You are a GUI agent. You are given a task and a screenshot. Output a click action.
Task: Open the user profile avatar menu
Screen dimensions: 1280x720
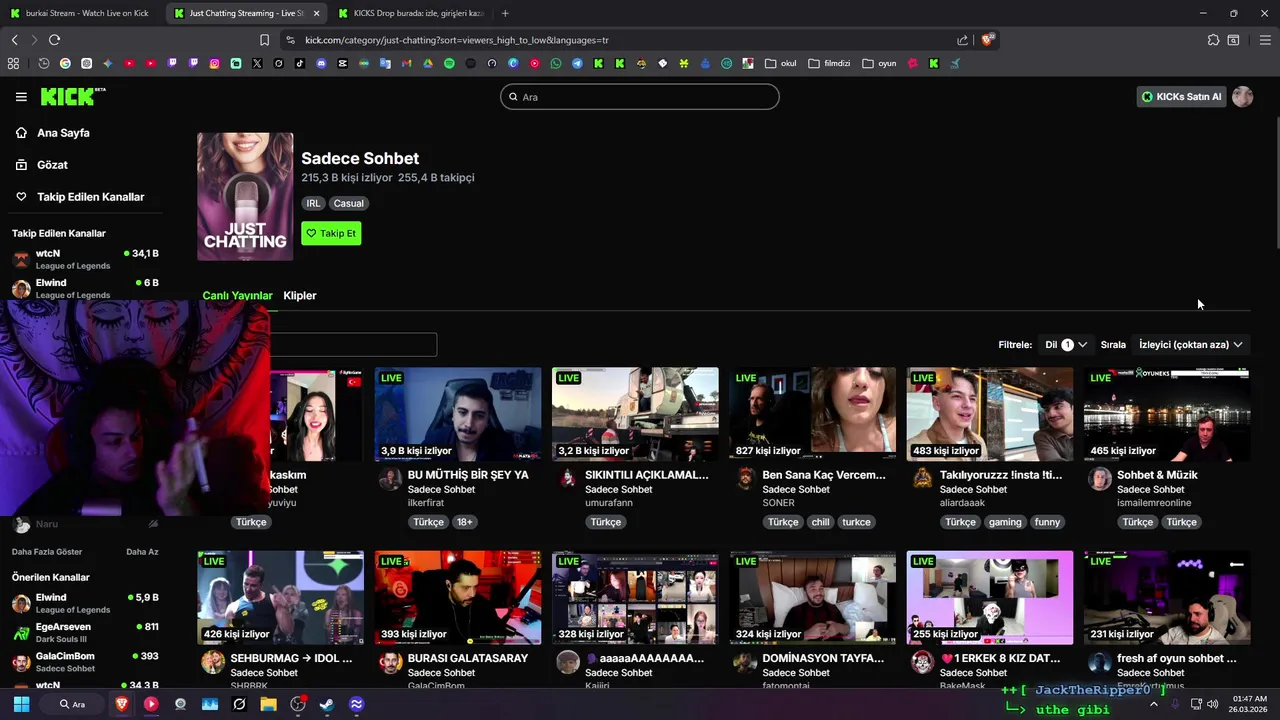[1243, 97]
